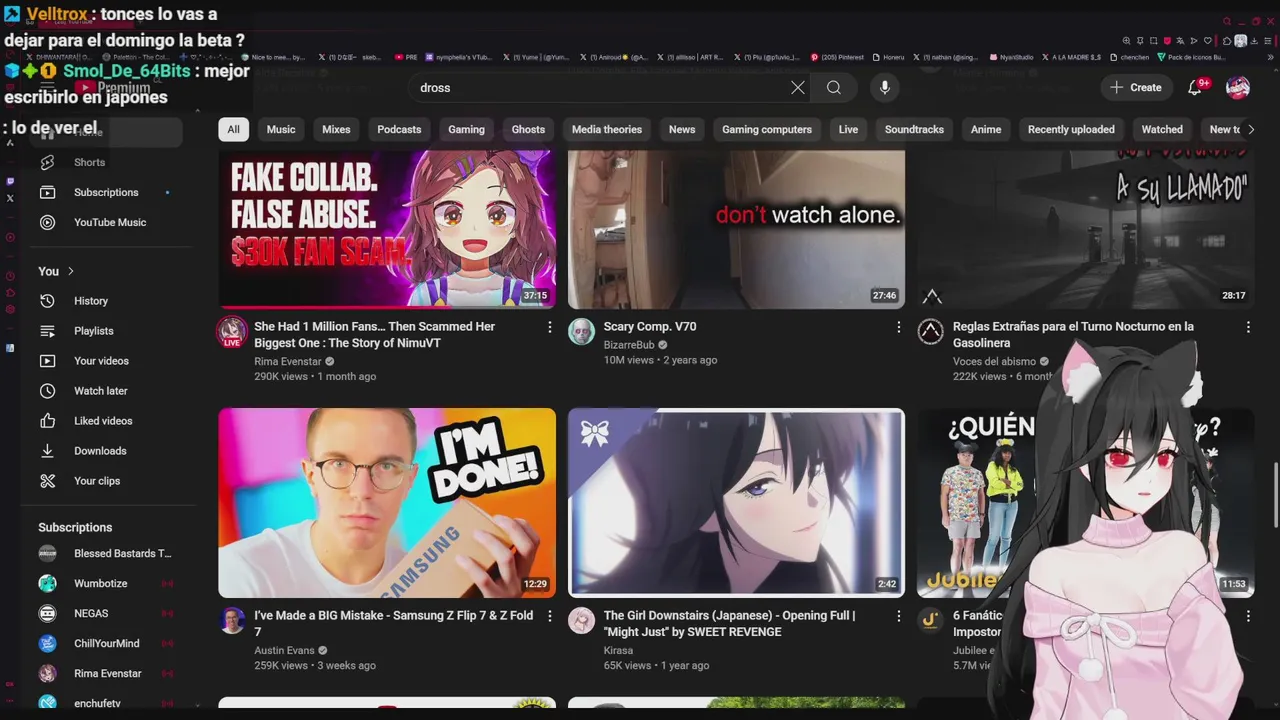Open options menu for Reglas Extrañas video

coord(1247,327)
